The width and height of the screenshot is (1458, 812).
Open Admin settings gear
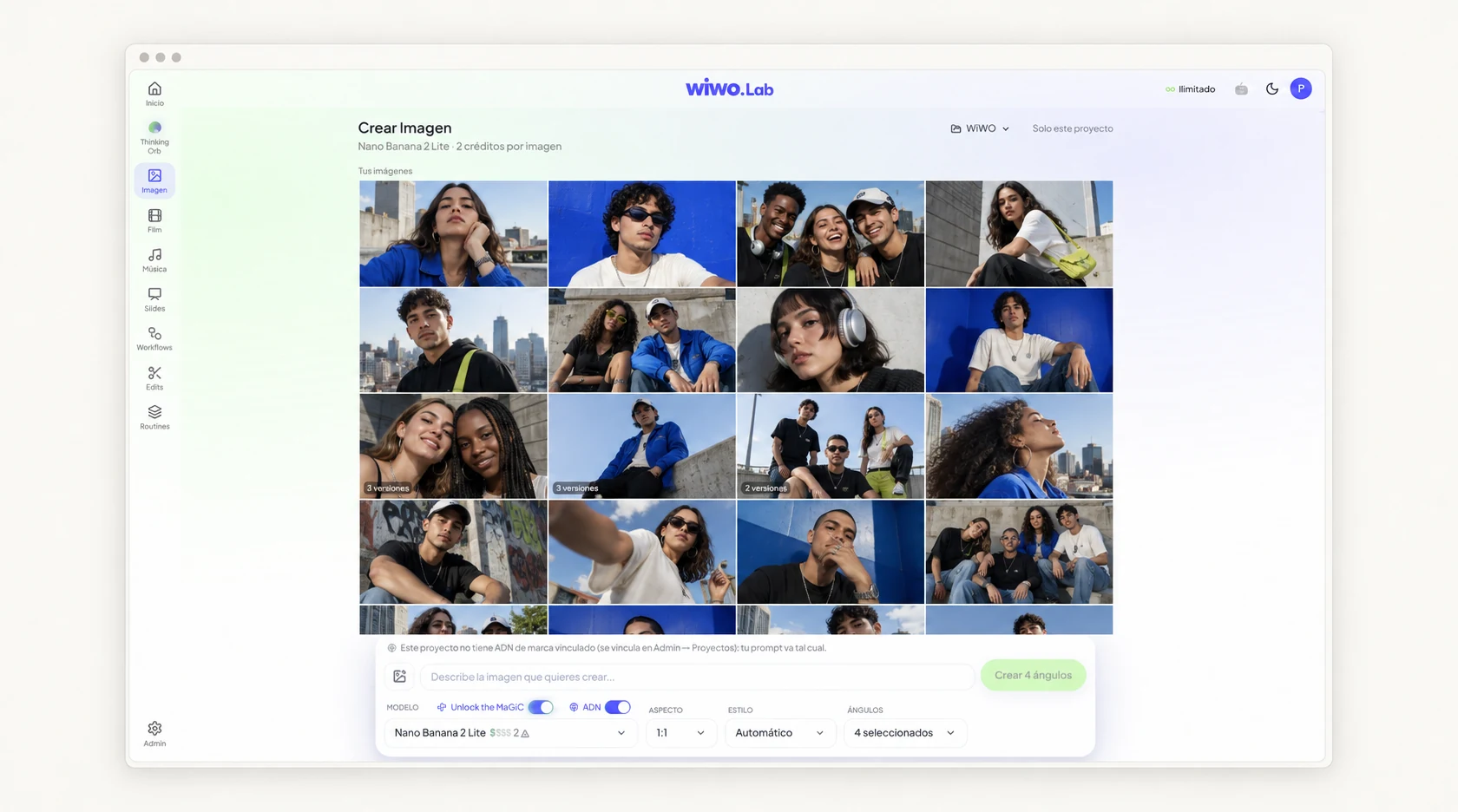pyautogui.click(x=154, y=734)
